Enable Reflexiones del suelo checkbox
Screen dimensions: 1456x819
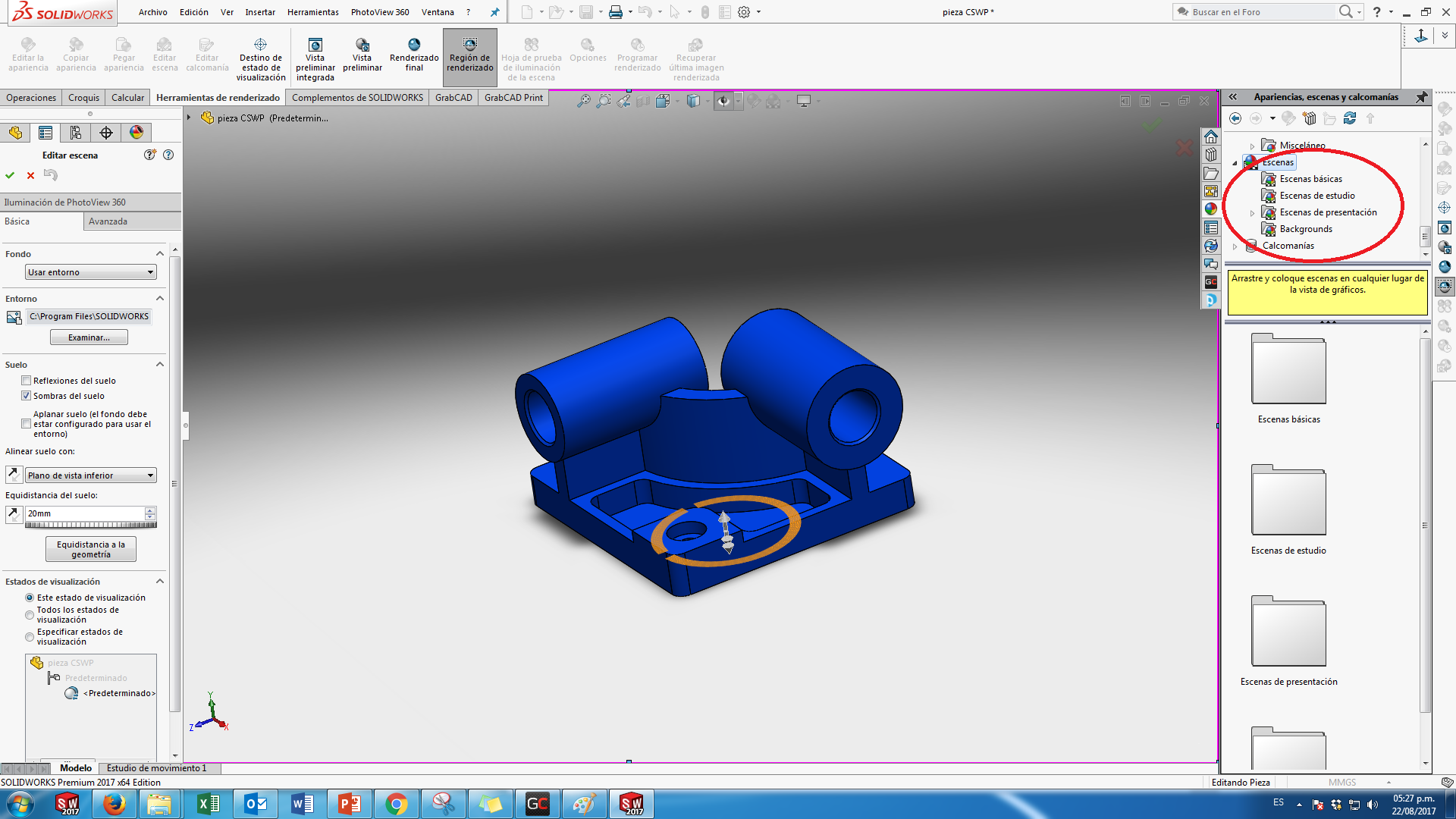click(27, 381)
